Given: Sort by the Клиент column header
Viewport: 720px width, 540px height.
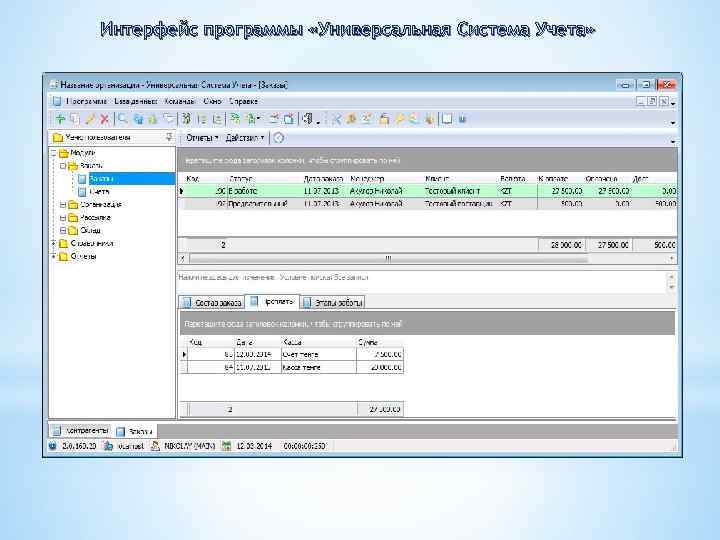Looking at the screenshot, I should click(x=461, y=179).
